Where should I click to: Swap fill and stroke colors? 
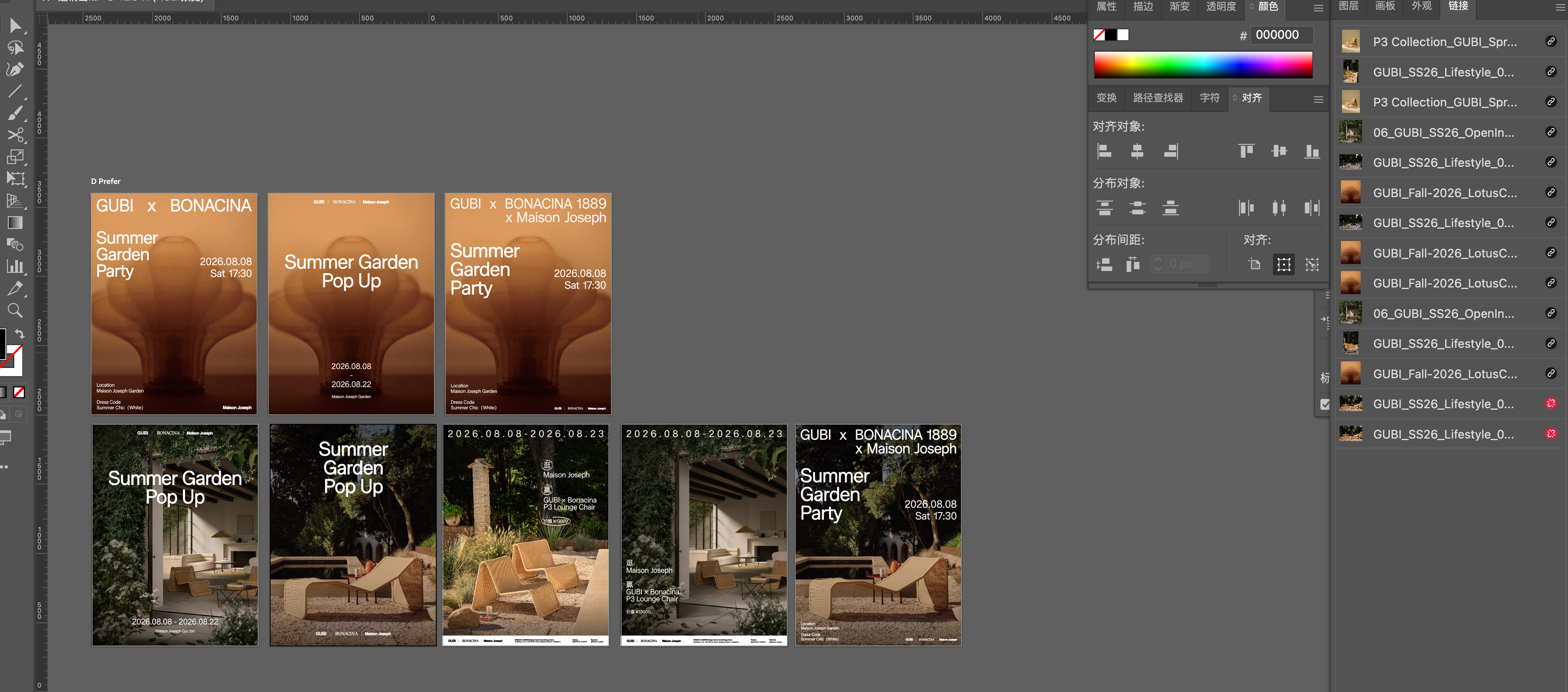point(19,334)
